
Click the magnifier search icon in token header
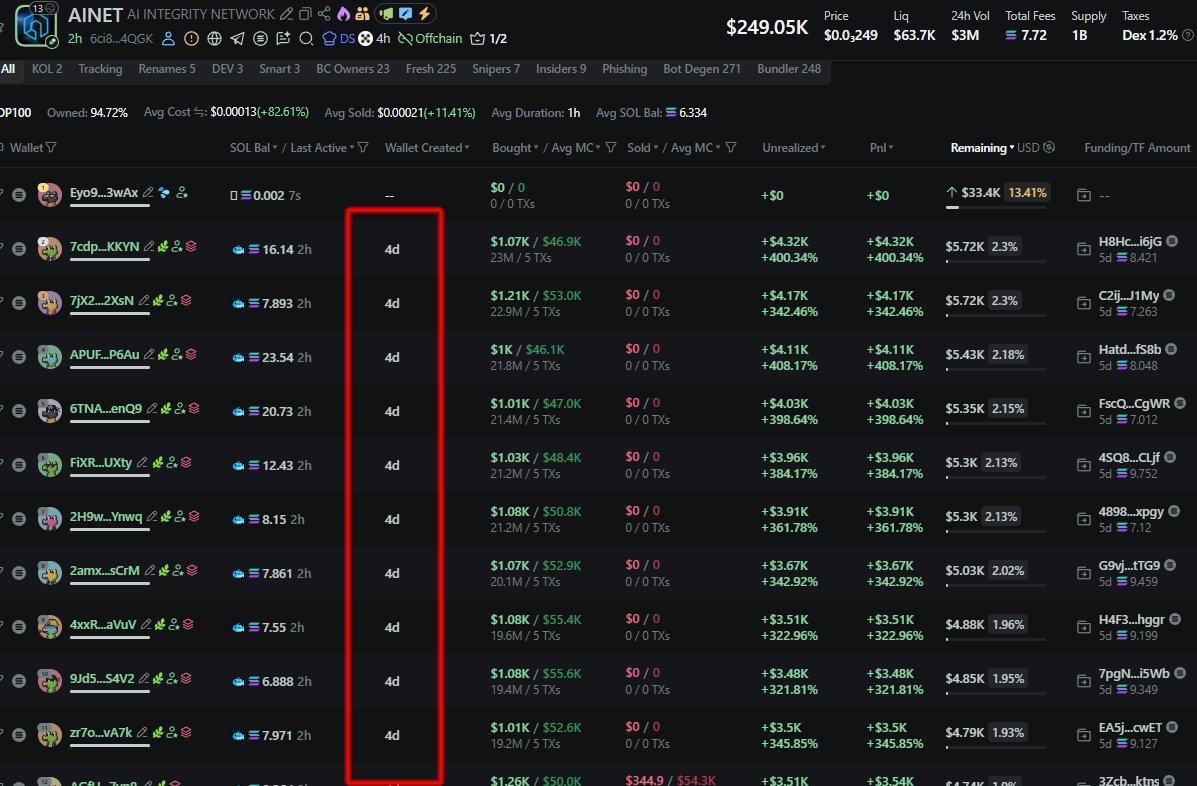306,39
